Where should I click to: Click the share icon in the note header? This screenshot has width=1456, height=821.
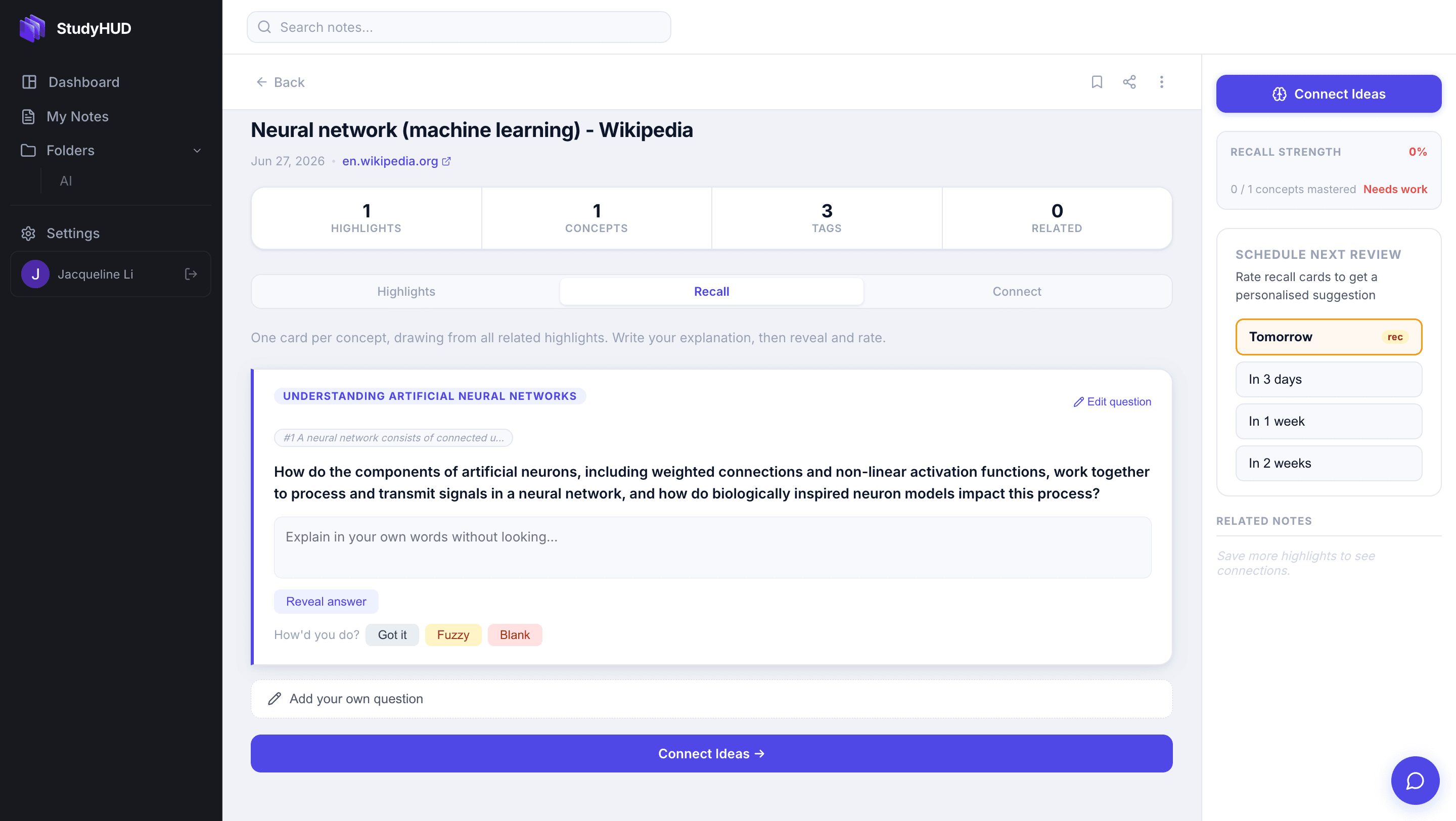click(1129, 82)
